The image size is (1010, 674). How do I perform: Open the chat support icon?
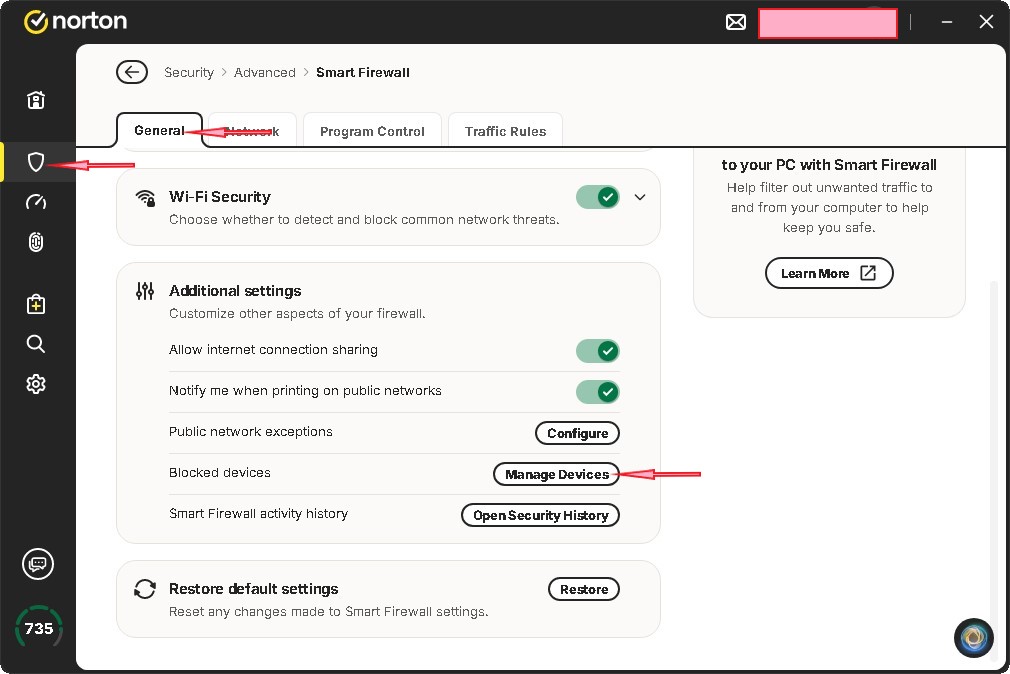coord(38,564)
